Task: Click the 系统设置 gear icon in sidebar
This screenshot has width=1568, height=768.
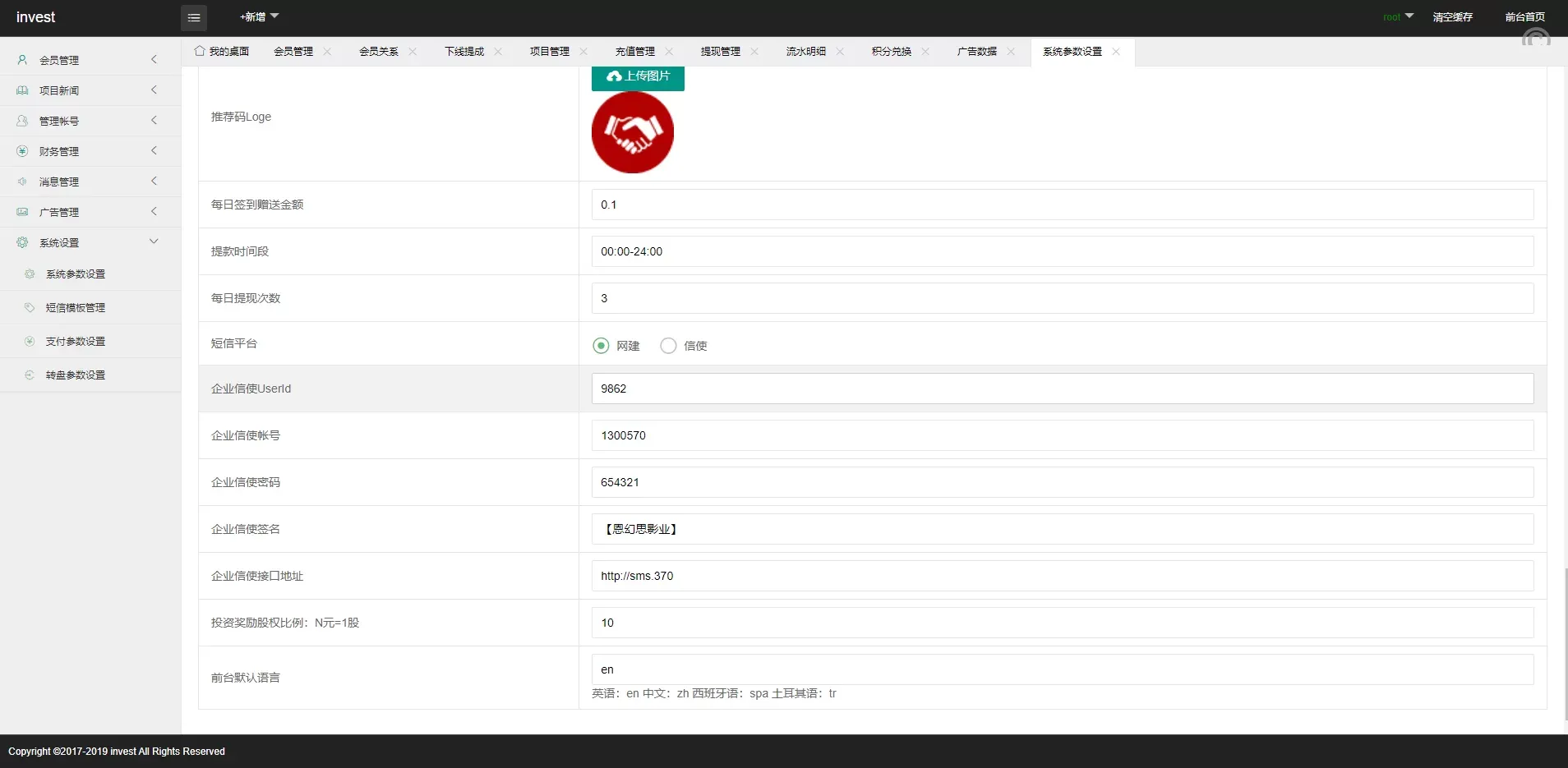Action: pyautogui.click(x=22, y=242)
